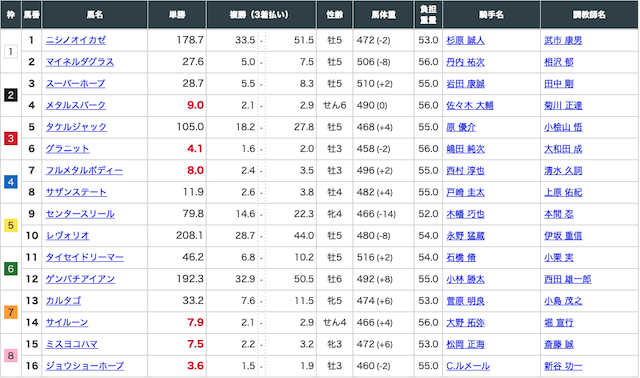
Task: Open horse link ニシノオイカゼ
Action: click(x=76, y=40)
